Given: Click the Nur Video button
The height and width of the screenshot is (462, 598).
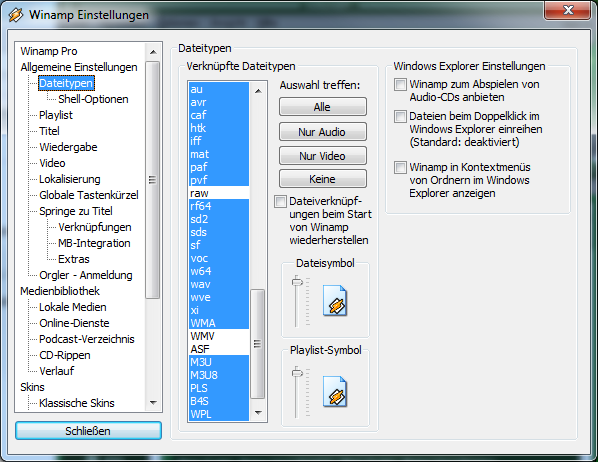Looking at the screenshot, I should [323, 156].
